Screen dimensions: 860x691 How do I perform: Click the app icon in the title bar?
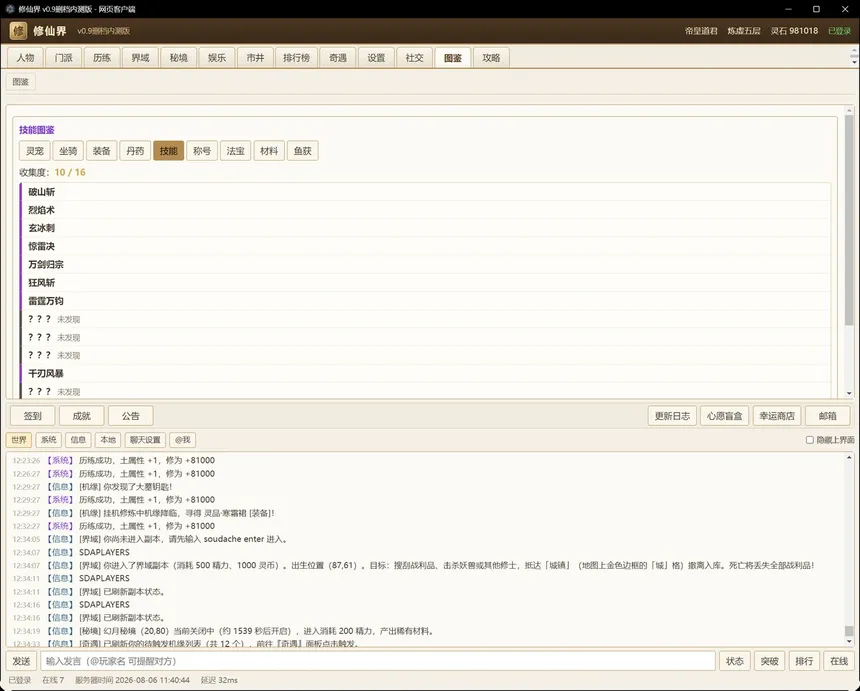click(x=9, y=9)
